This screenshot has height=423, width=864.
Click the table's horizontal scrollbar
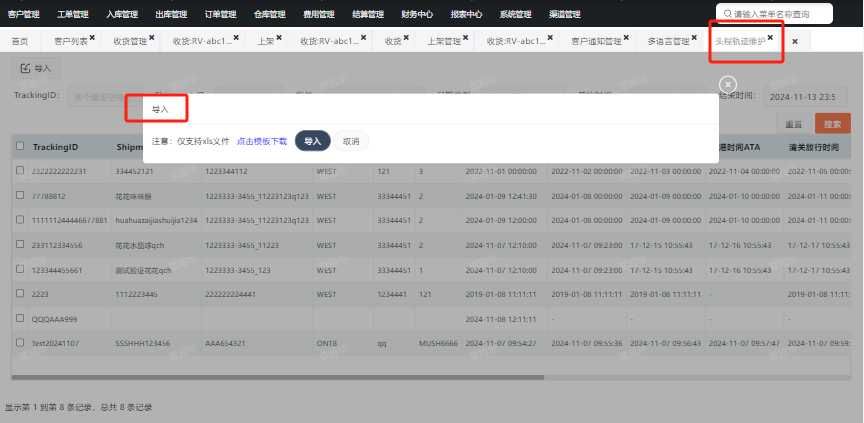coord(277,377)
